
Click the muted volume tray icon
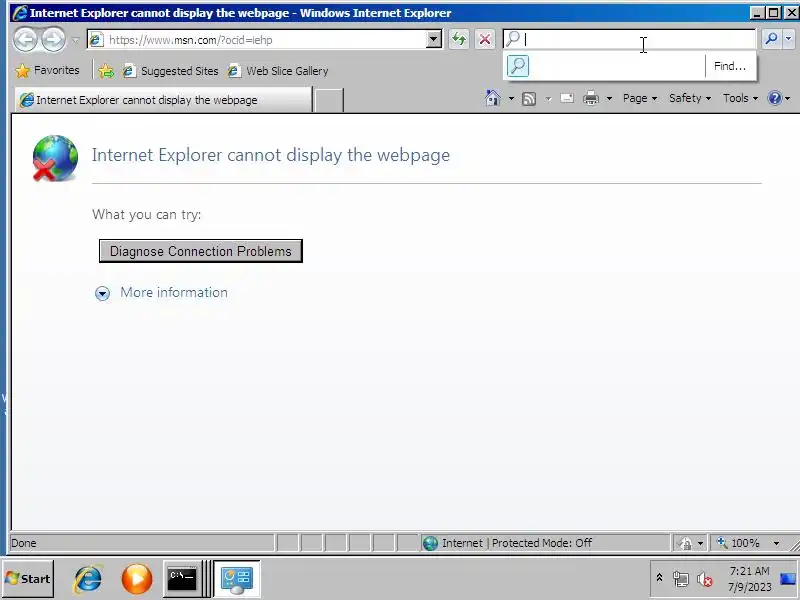705,579
